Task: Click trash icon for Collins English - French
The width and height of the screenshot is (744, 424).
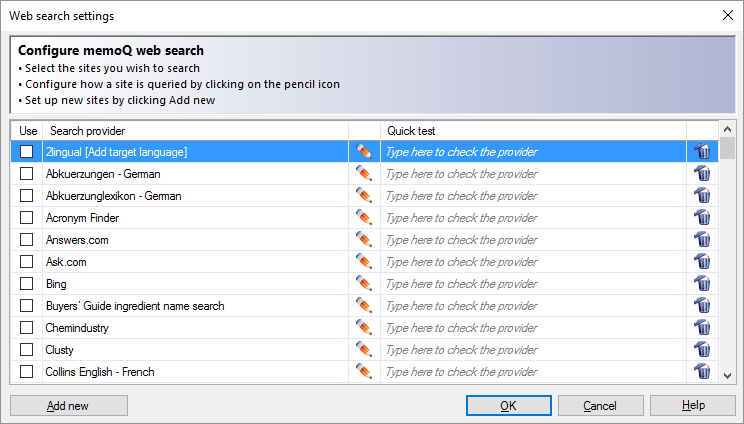Action: click(703, 372)
